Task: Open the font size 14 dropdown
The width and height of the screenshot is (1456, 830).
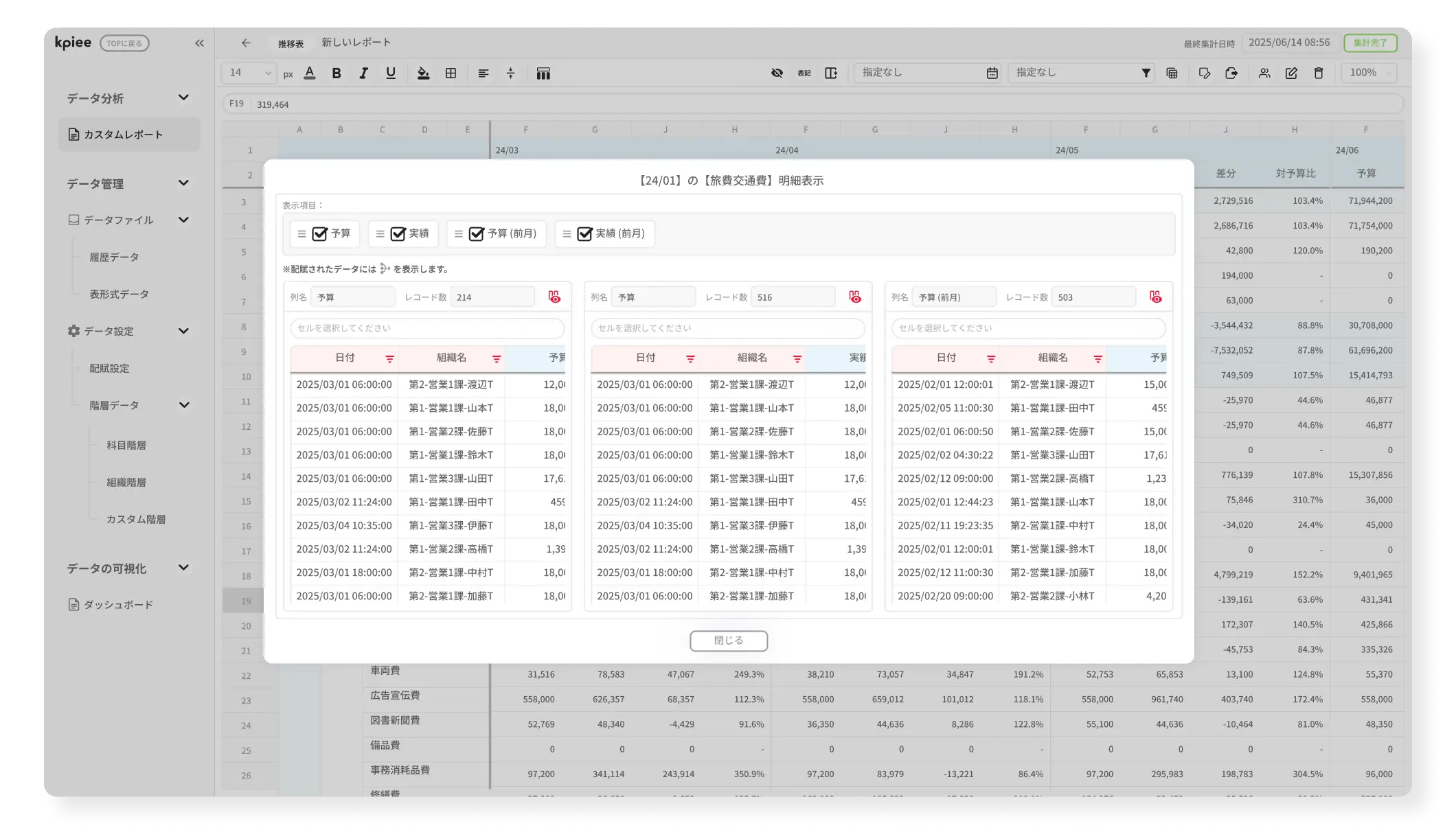Action: pos(249,73)
